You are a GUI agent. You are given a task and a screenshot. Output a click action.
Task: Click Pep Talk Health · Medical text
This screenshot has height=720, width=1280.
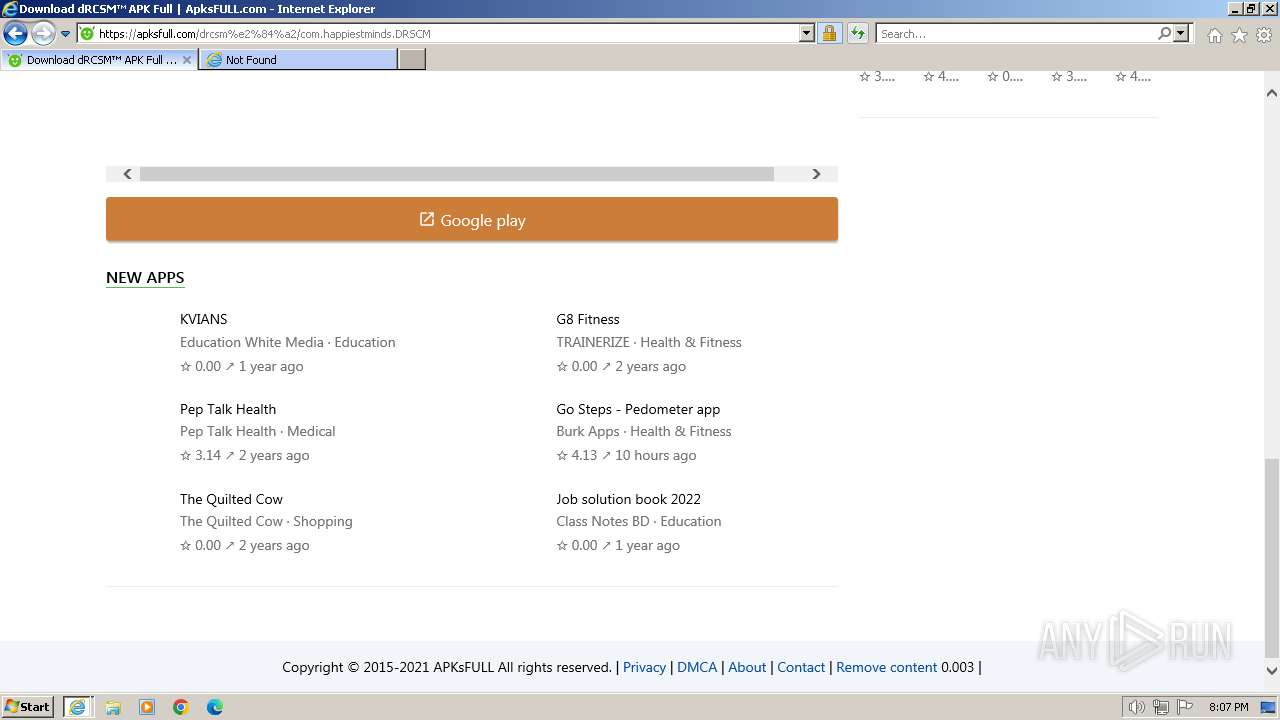click(258, 431)
